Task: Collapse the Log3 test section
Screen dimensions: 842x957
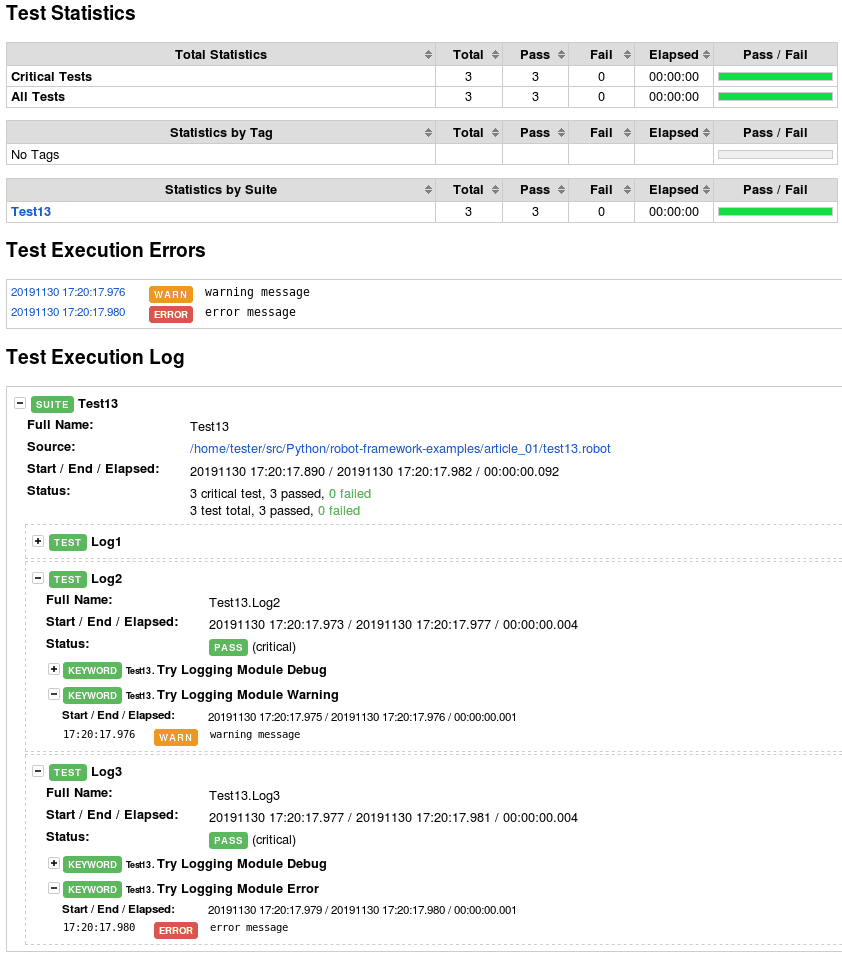Action: point(38,771)
